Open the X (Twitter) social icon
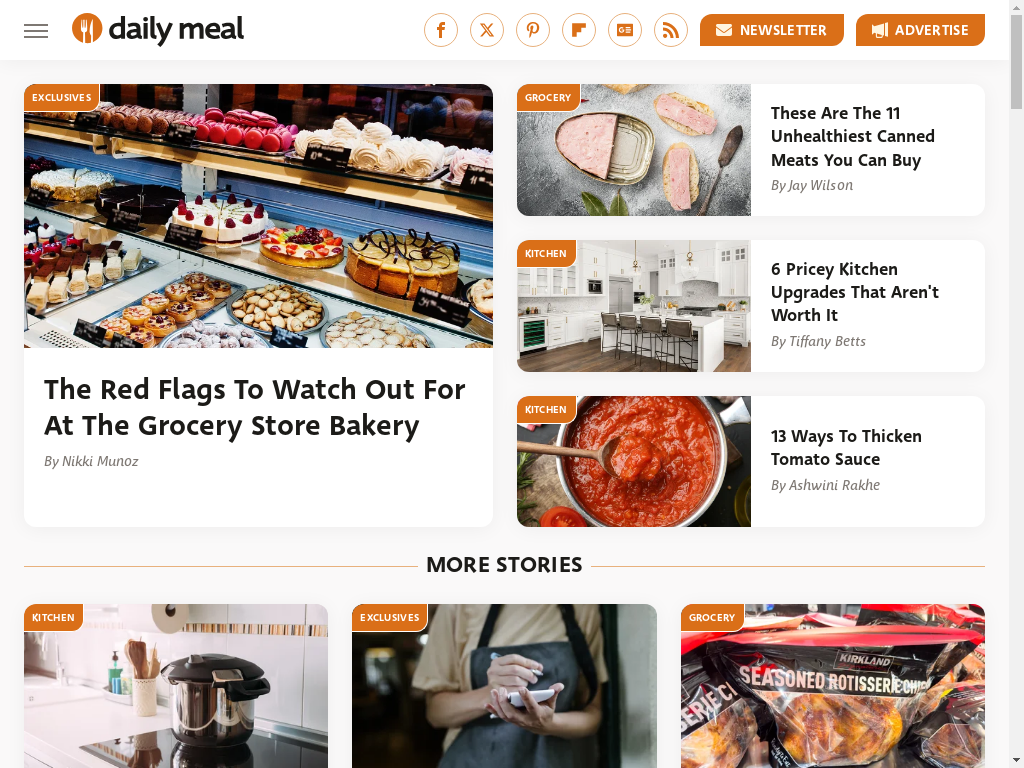Viewport: 1024px width, 768px height. 487,30
